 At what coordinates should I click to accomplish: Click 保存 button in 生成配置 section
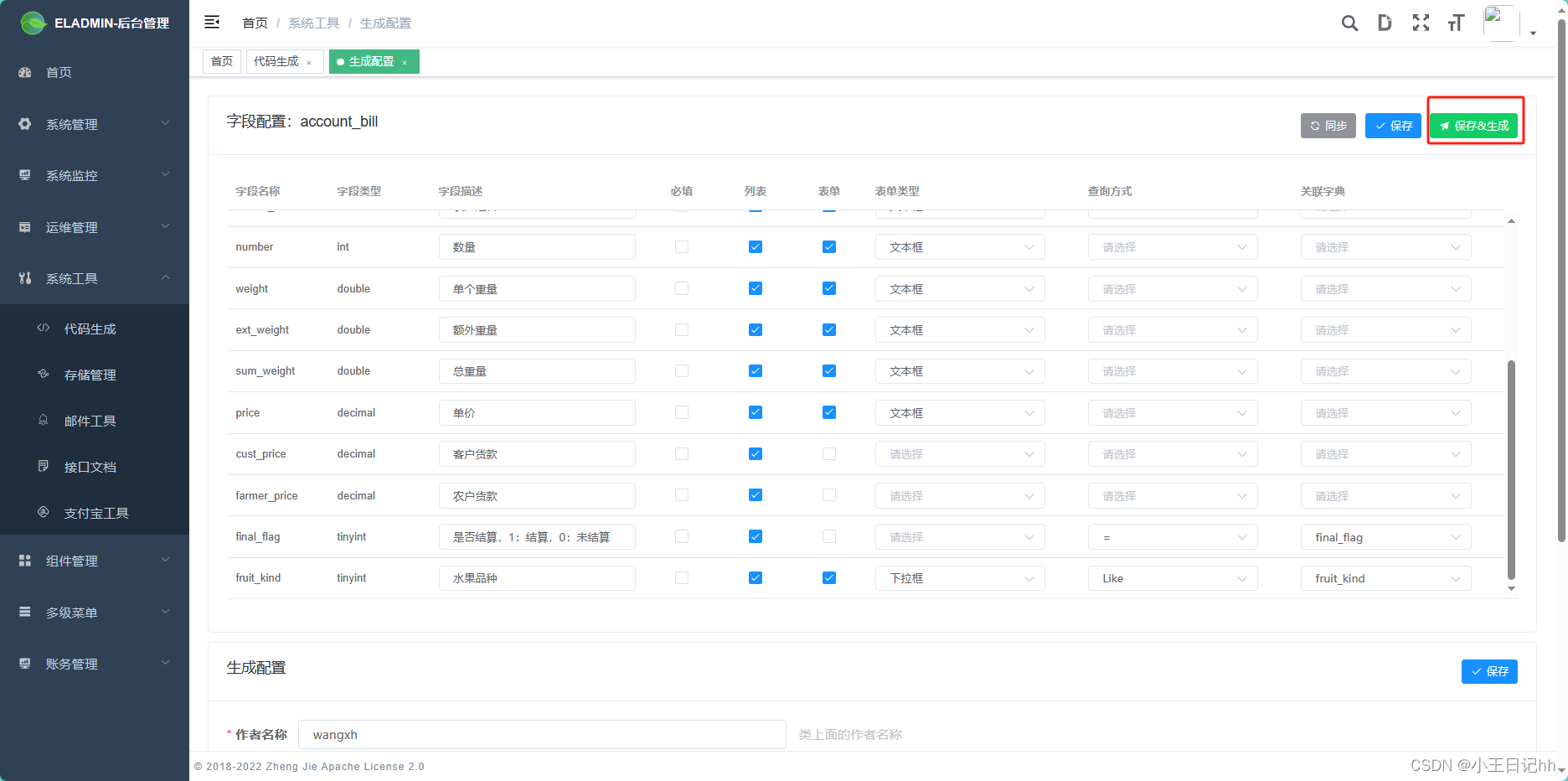point(1489,671)
